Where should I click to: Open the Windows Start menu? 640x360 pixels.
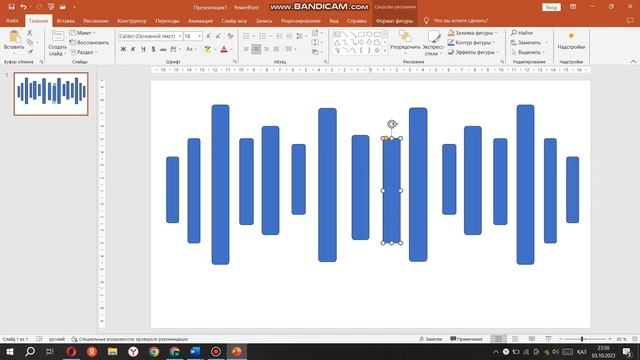(x=9, y=351)
